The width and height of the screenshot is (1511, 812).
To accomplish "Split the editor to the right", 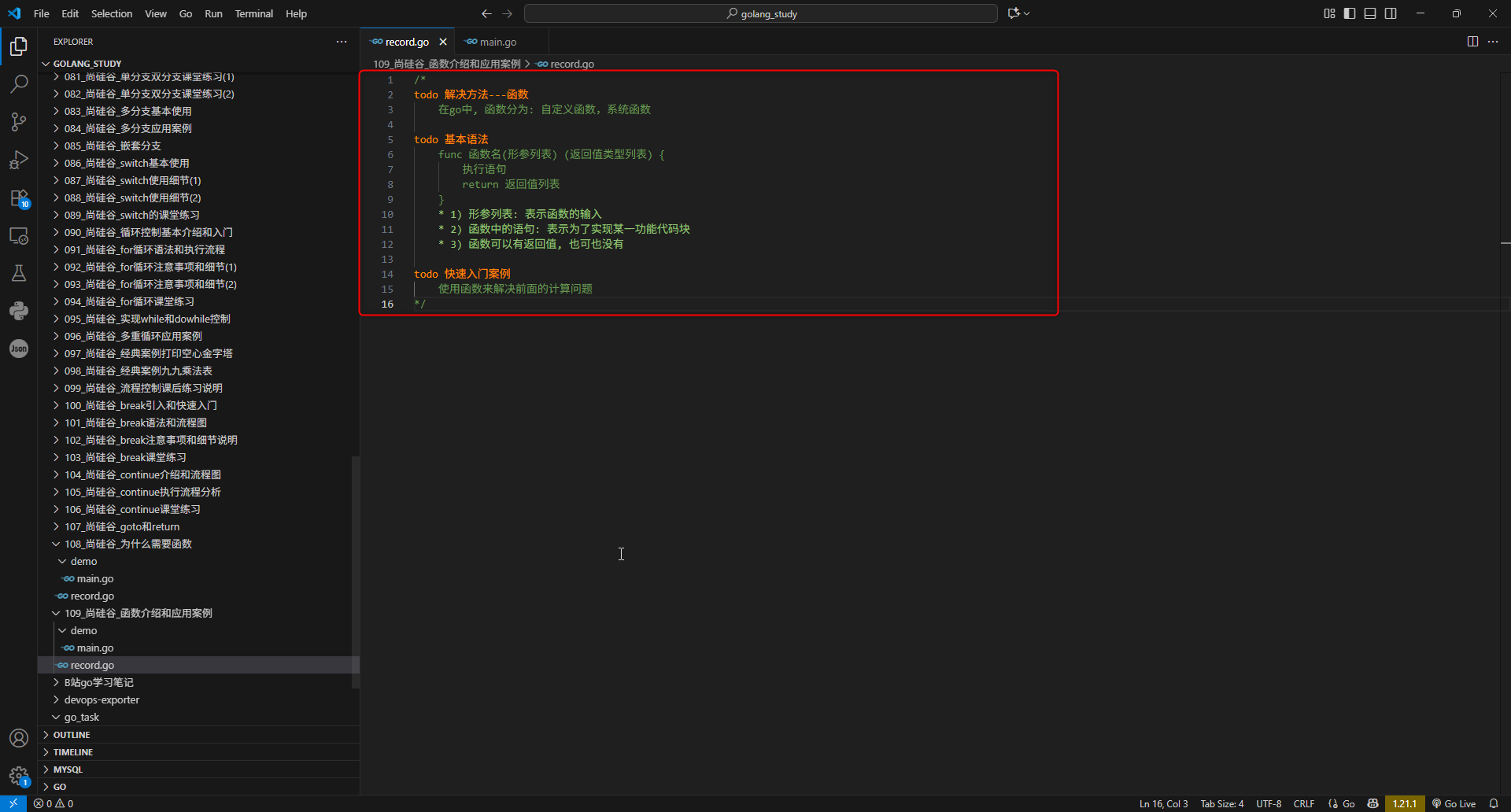I will [x=1472, y=42].
